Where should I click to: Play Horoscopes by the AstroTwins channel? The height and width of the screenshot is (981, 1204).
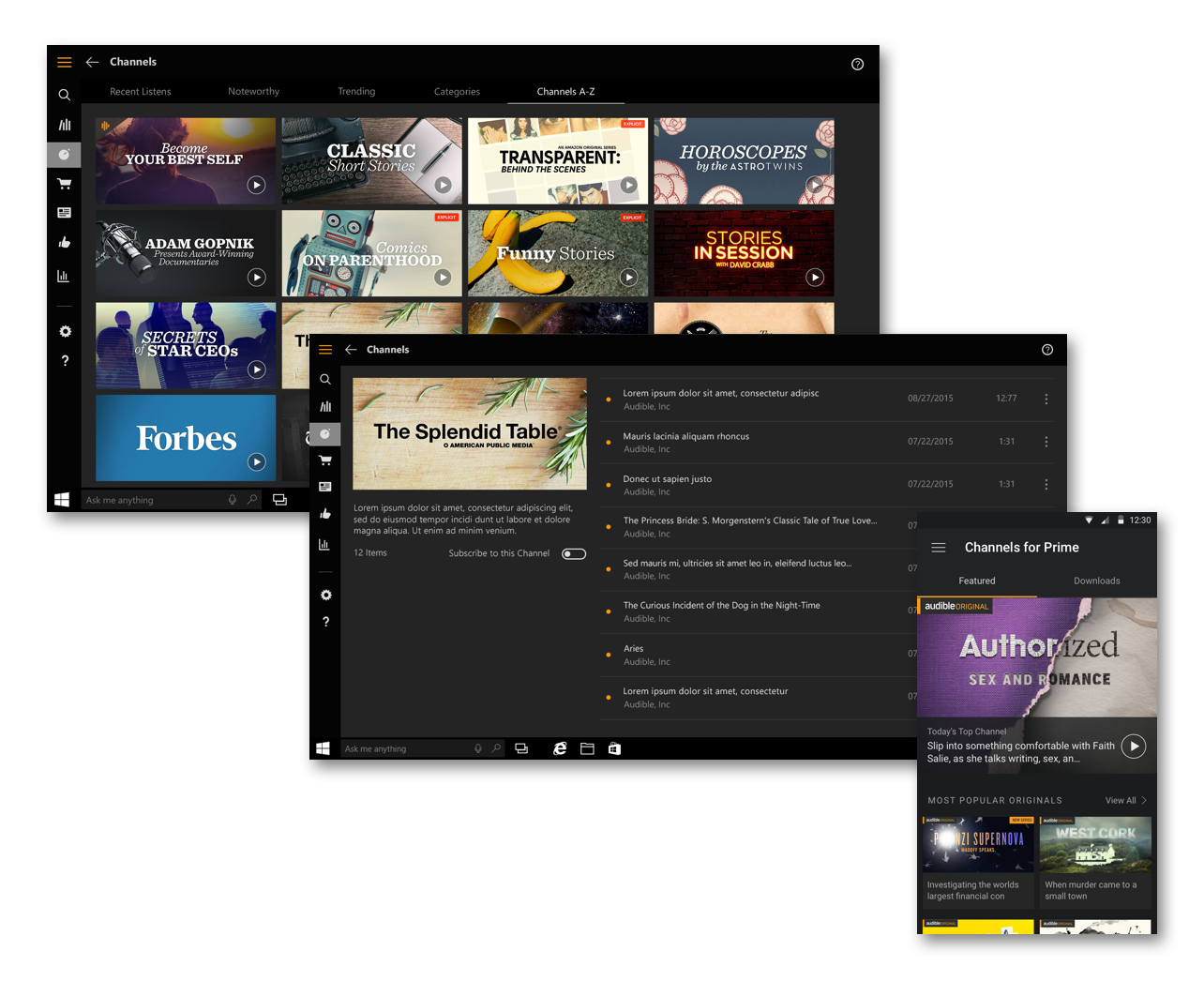[x=815, y=185]
